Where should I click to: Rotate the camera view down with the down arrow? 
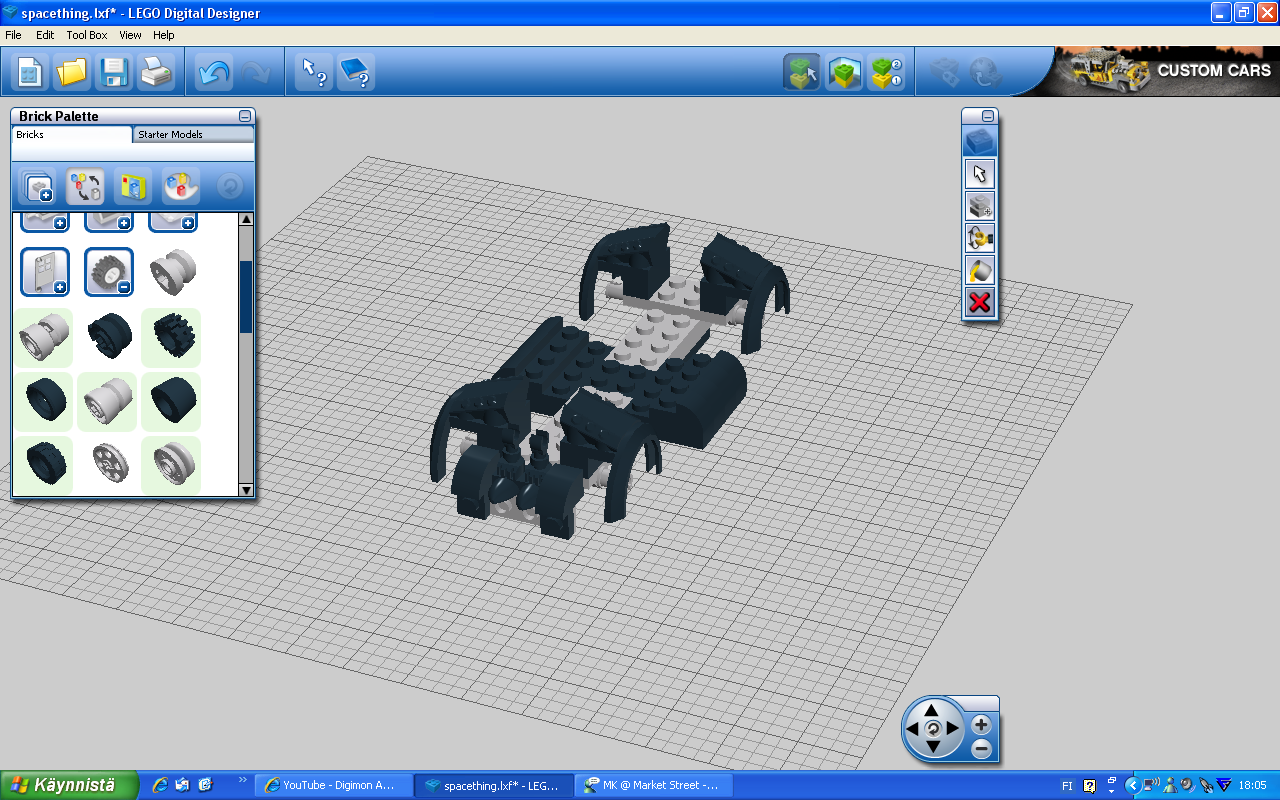pyautogui.click(x=932, y=747)
